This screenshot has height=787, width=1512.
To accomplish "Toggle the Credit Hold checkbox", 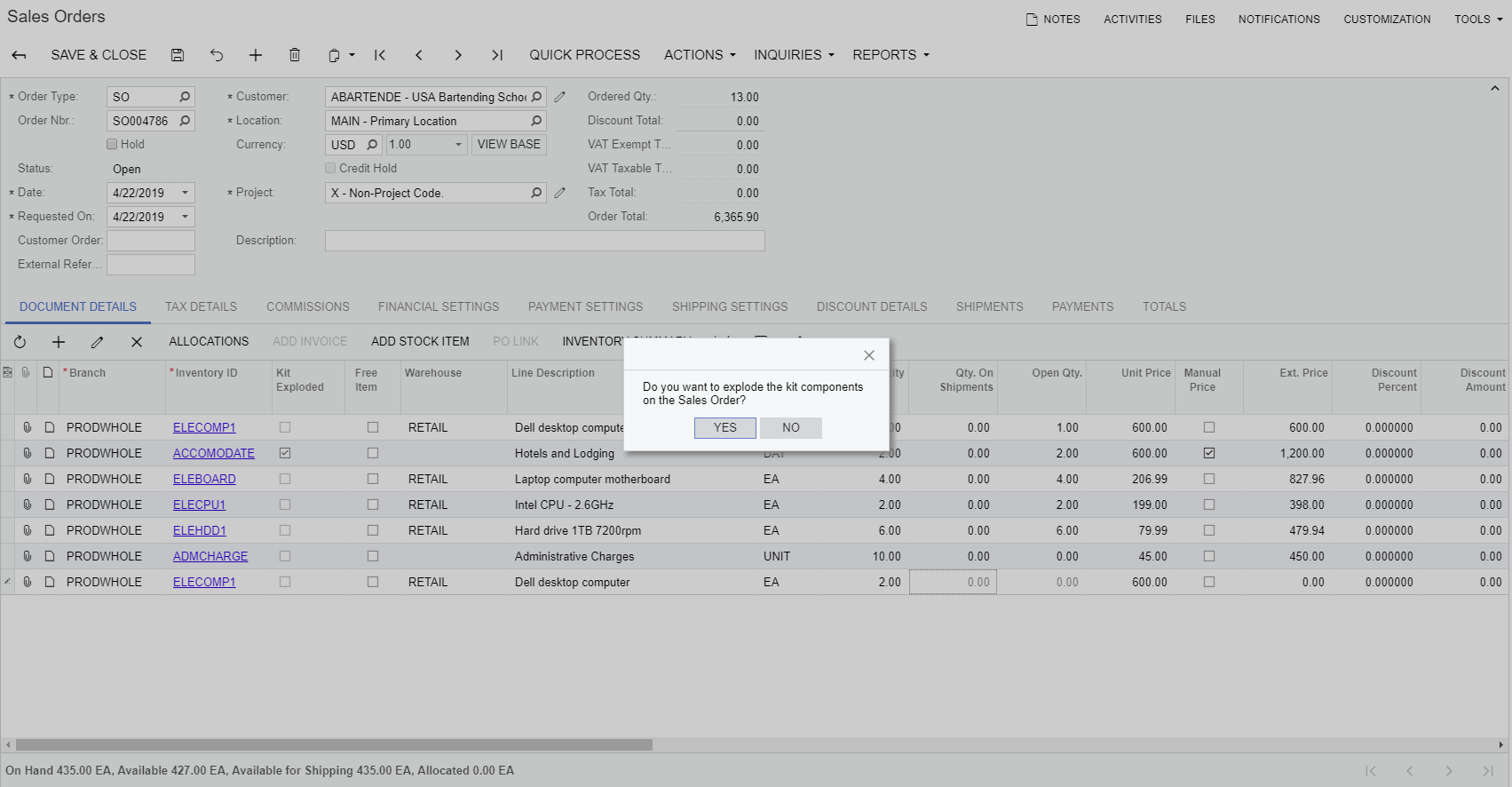I will [330, 168].
